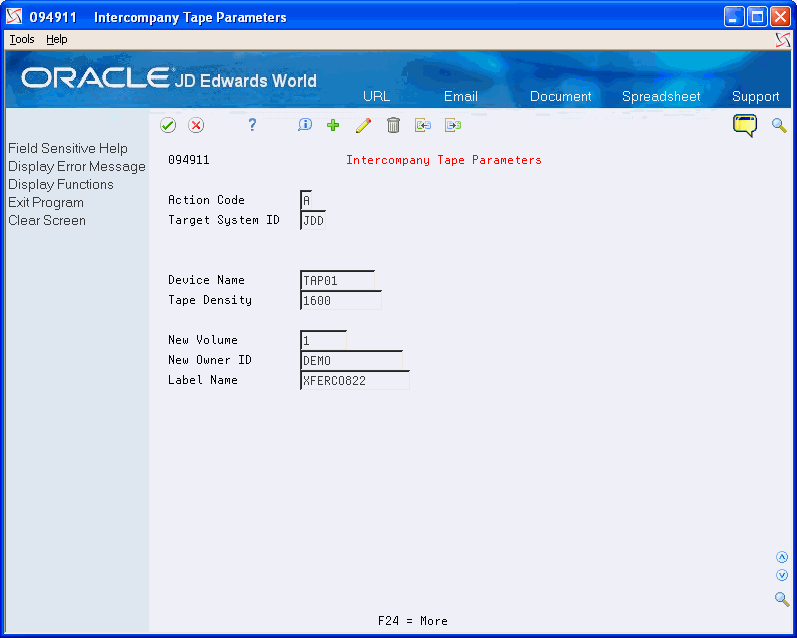Click the New Owner ID field with DEMO
This screenshot has height=638, width=797.
tap(351, 360)
